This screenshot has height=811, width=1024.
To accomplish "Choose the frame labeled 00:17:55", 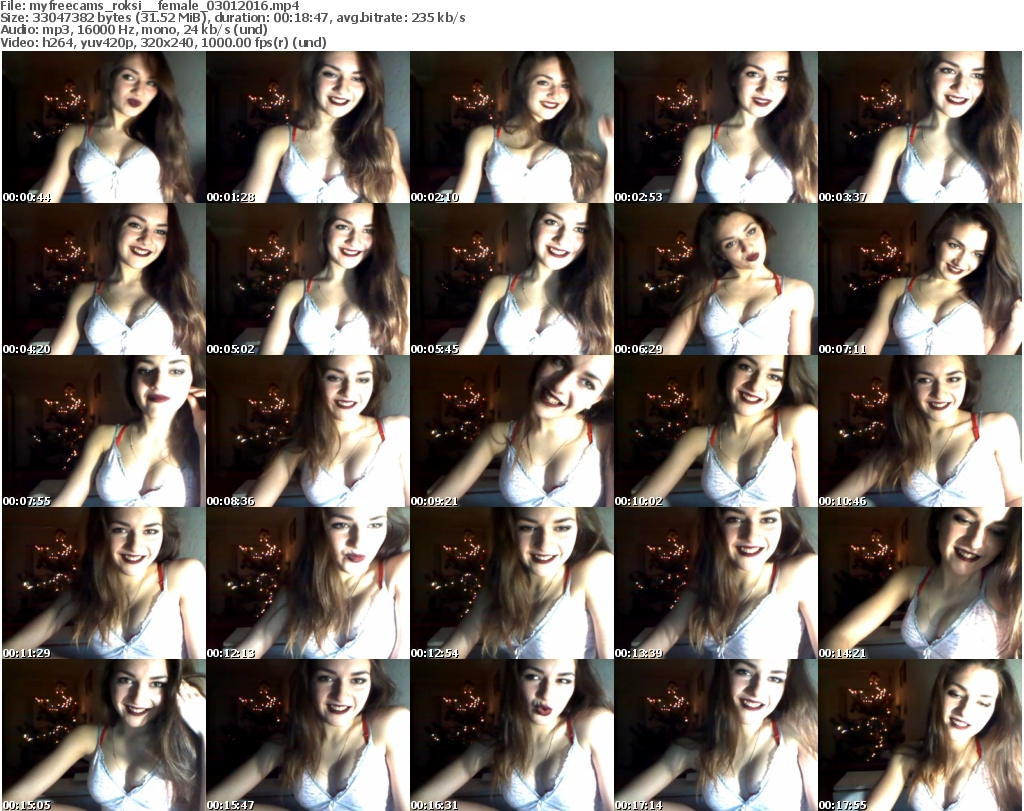I will click(x=920, y=735).
